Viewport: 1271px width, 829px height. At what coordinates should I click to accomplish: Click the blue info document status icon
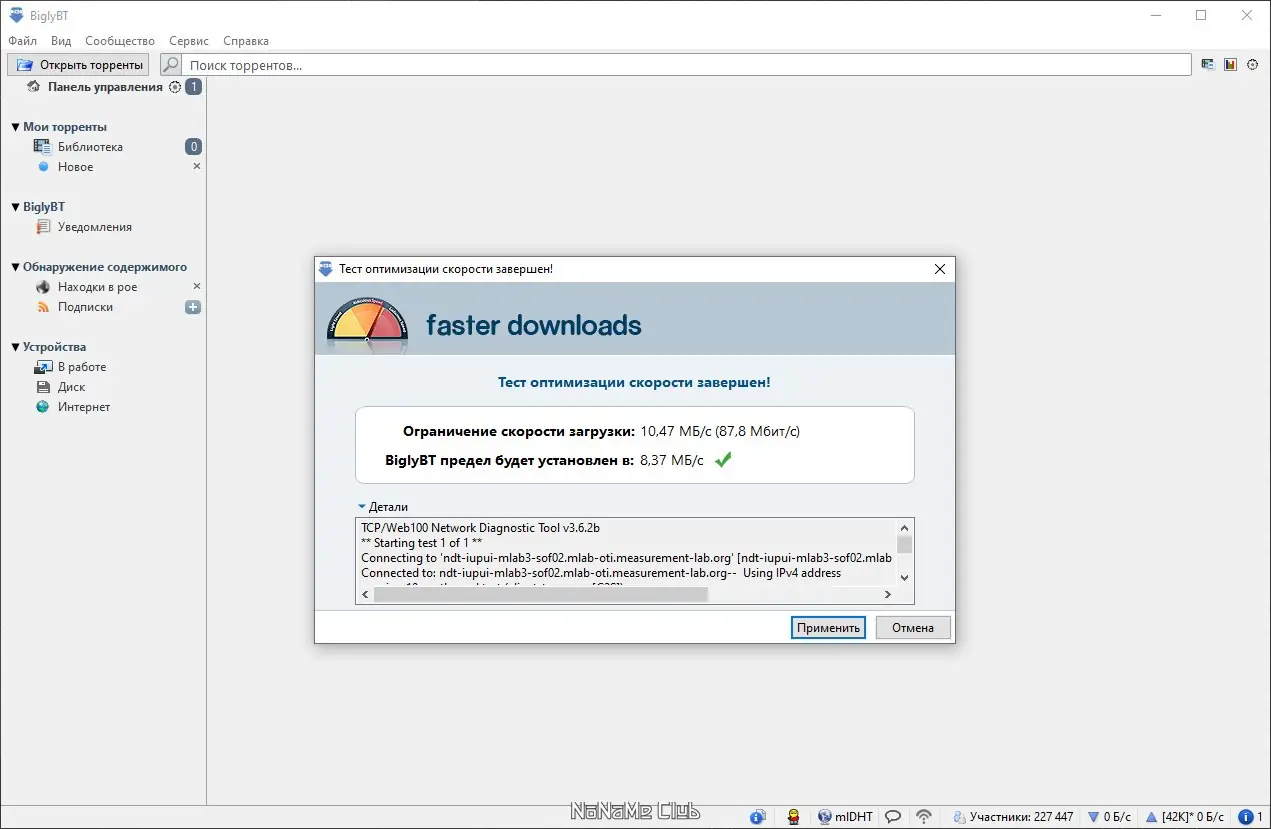click(758, 816)
